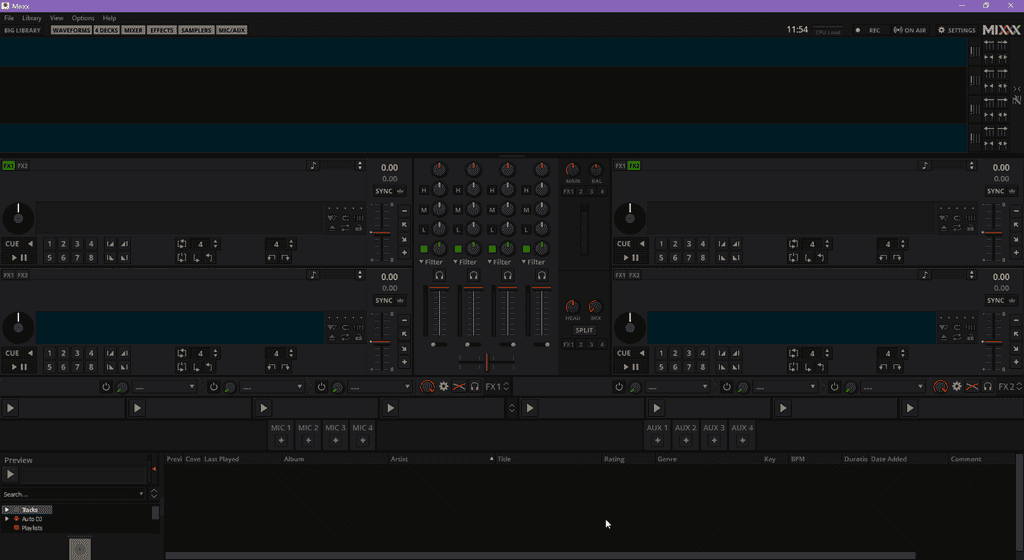Toggle the MIXER section

133,30
